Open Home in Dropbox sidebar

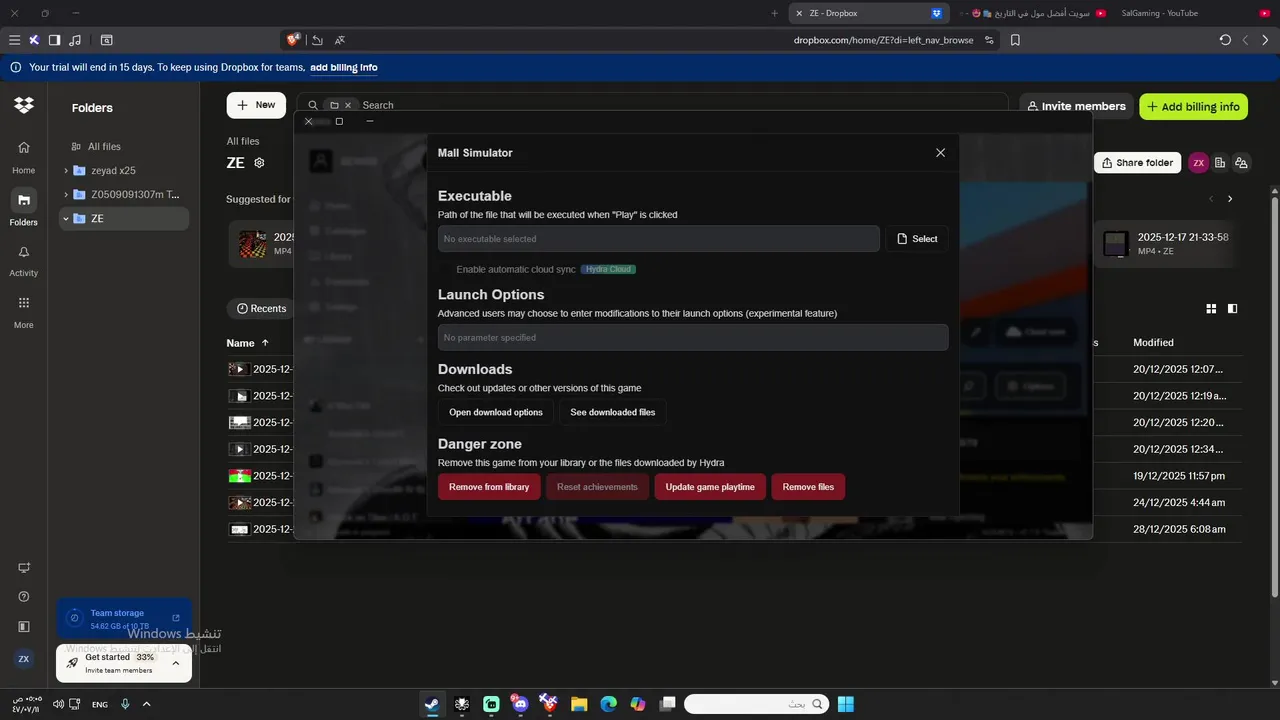pyautogui.click(x=24, y=156)
